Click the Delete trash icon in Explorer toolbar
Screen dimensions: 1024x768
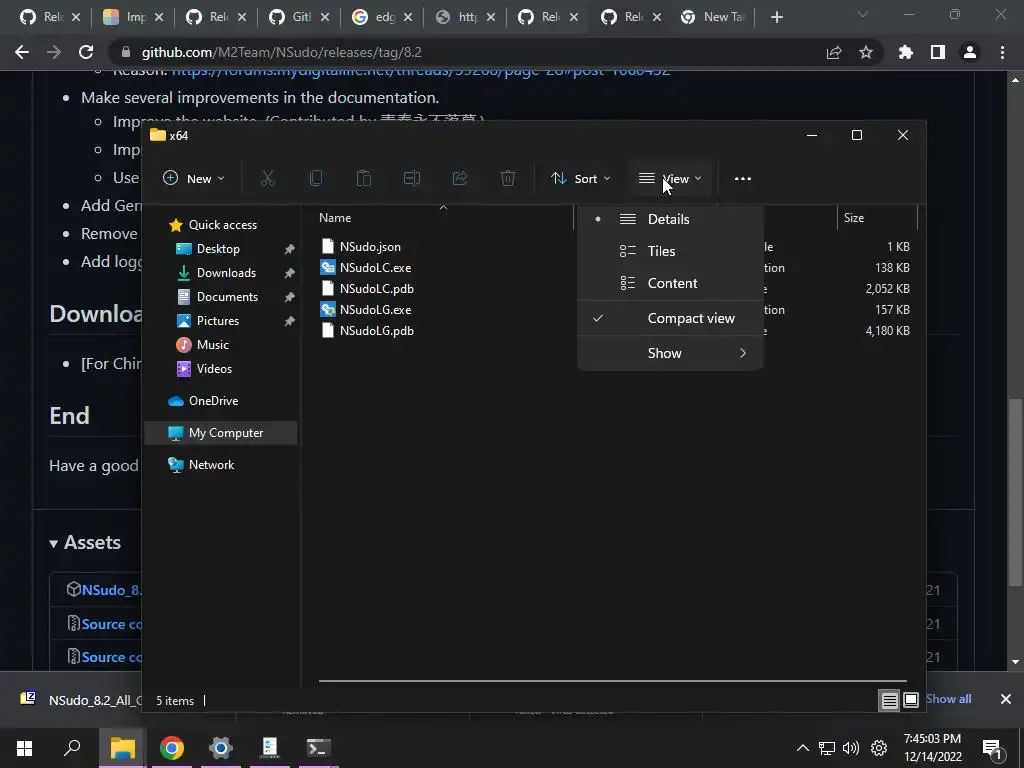click(x=508, y=178)
